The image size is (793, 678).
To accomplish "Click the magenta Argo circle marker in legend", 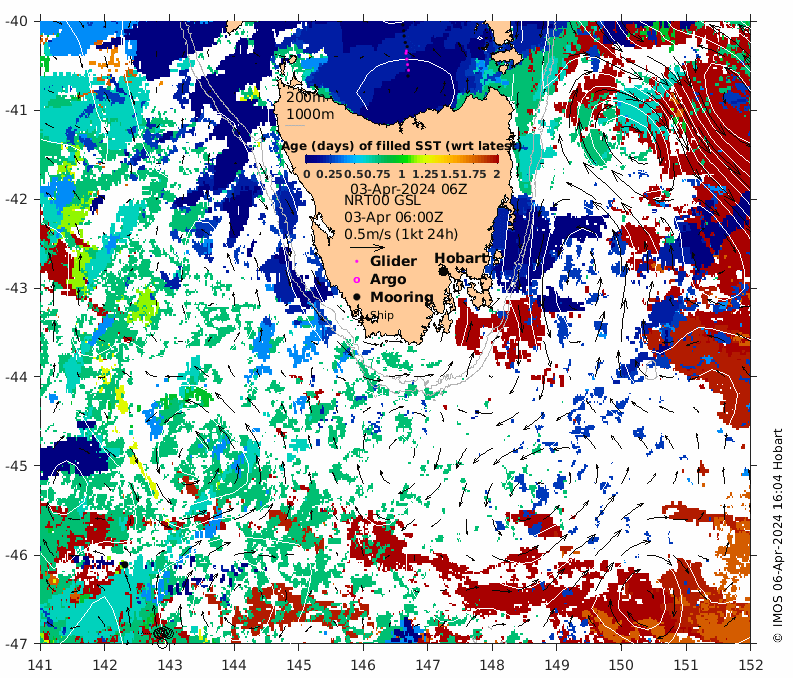I will point(356,280).
